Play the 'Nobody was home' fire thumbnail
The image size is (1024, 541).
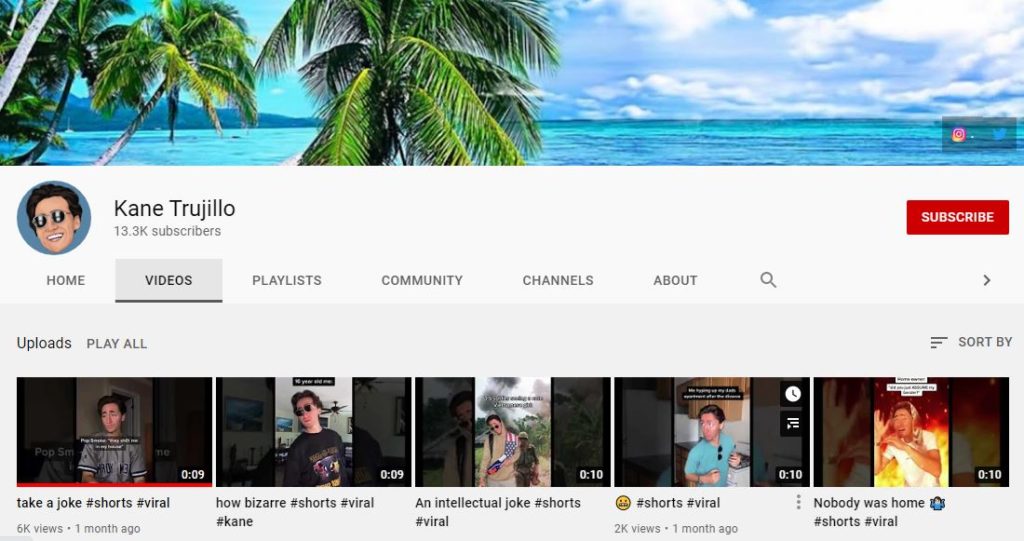tap(911, 431)
